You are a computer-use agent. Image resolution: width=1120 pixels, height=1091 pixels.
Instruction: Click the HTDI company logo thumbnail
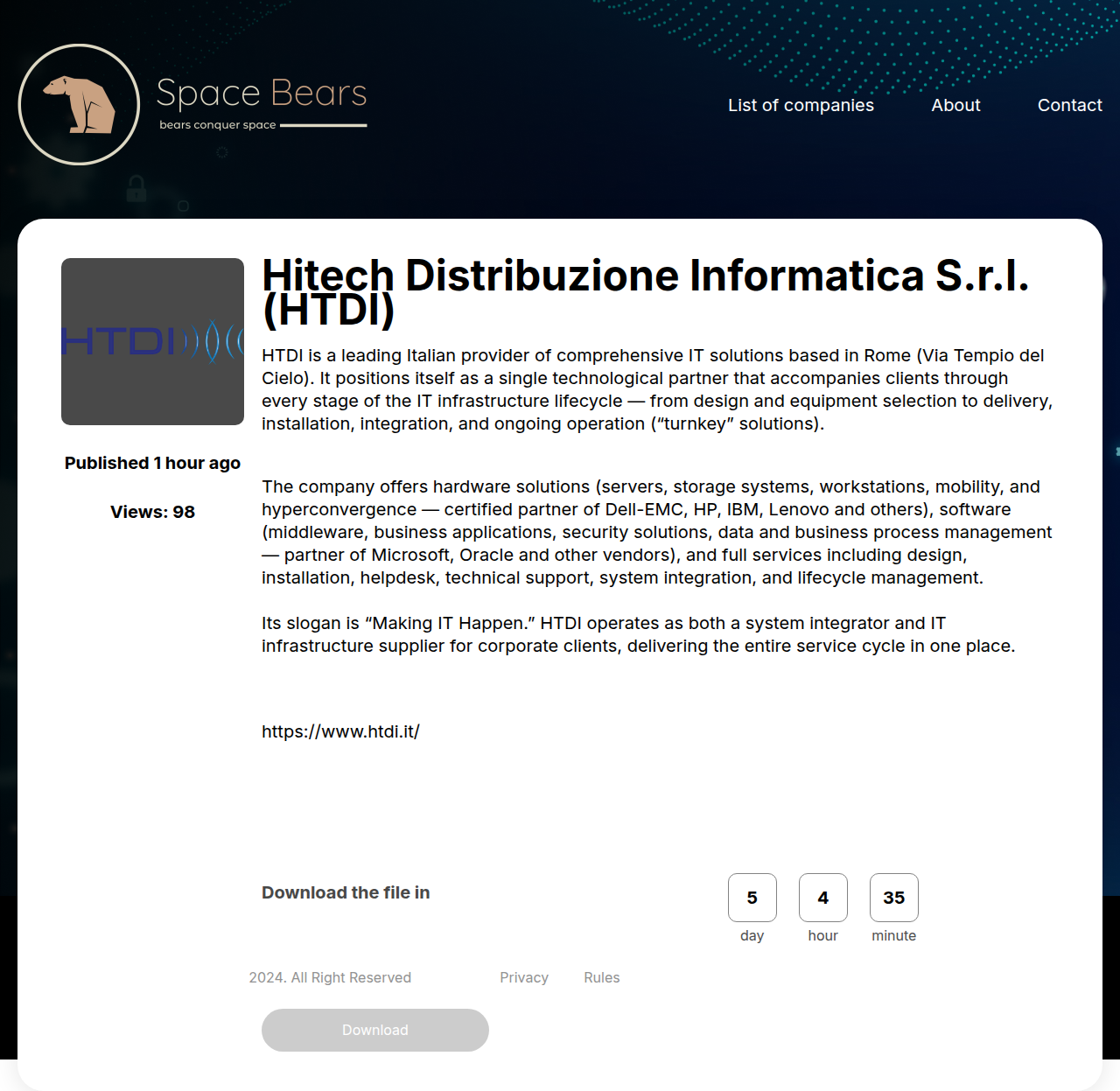coord(152,341)
